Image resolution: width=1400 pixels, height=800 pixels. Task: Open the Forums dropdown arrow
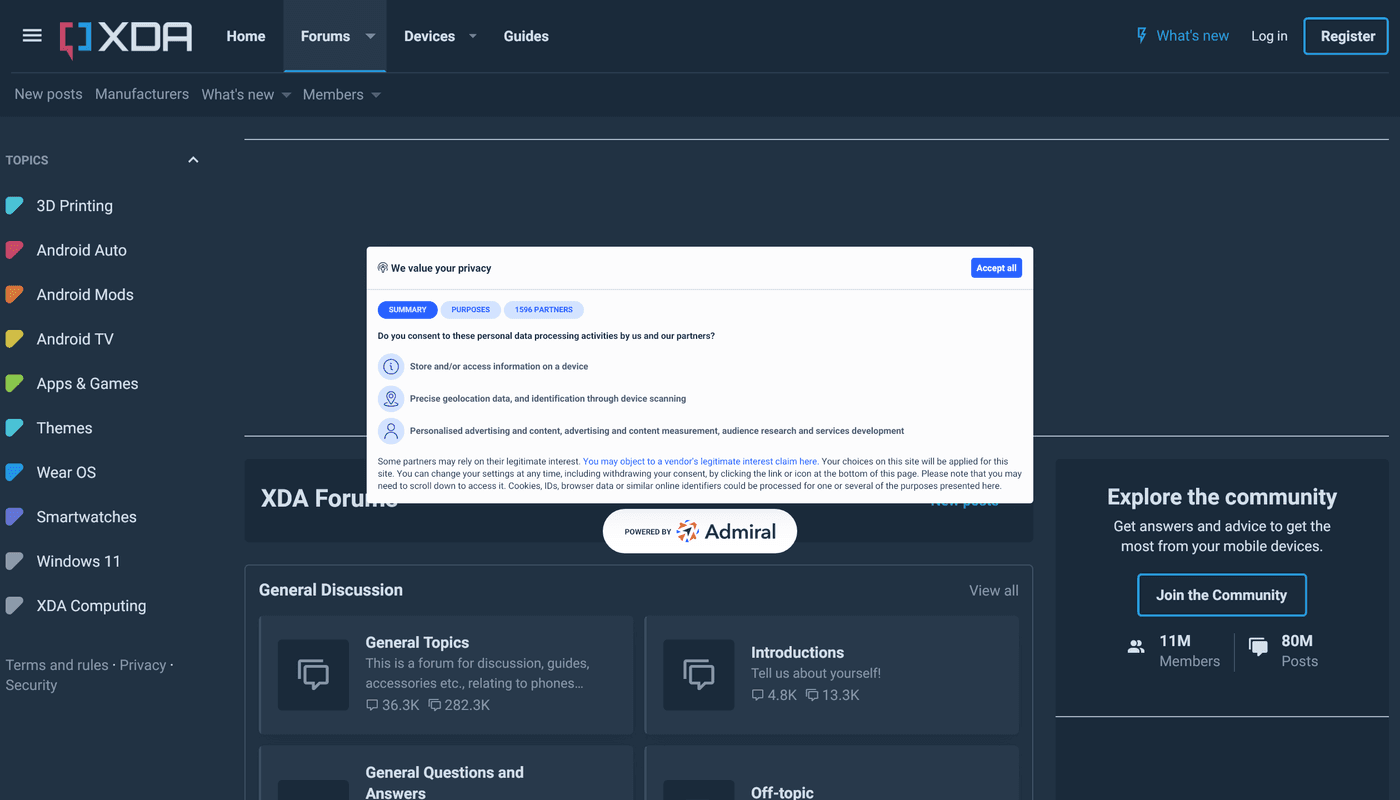pos(370,36)
